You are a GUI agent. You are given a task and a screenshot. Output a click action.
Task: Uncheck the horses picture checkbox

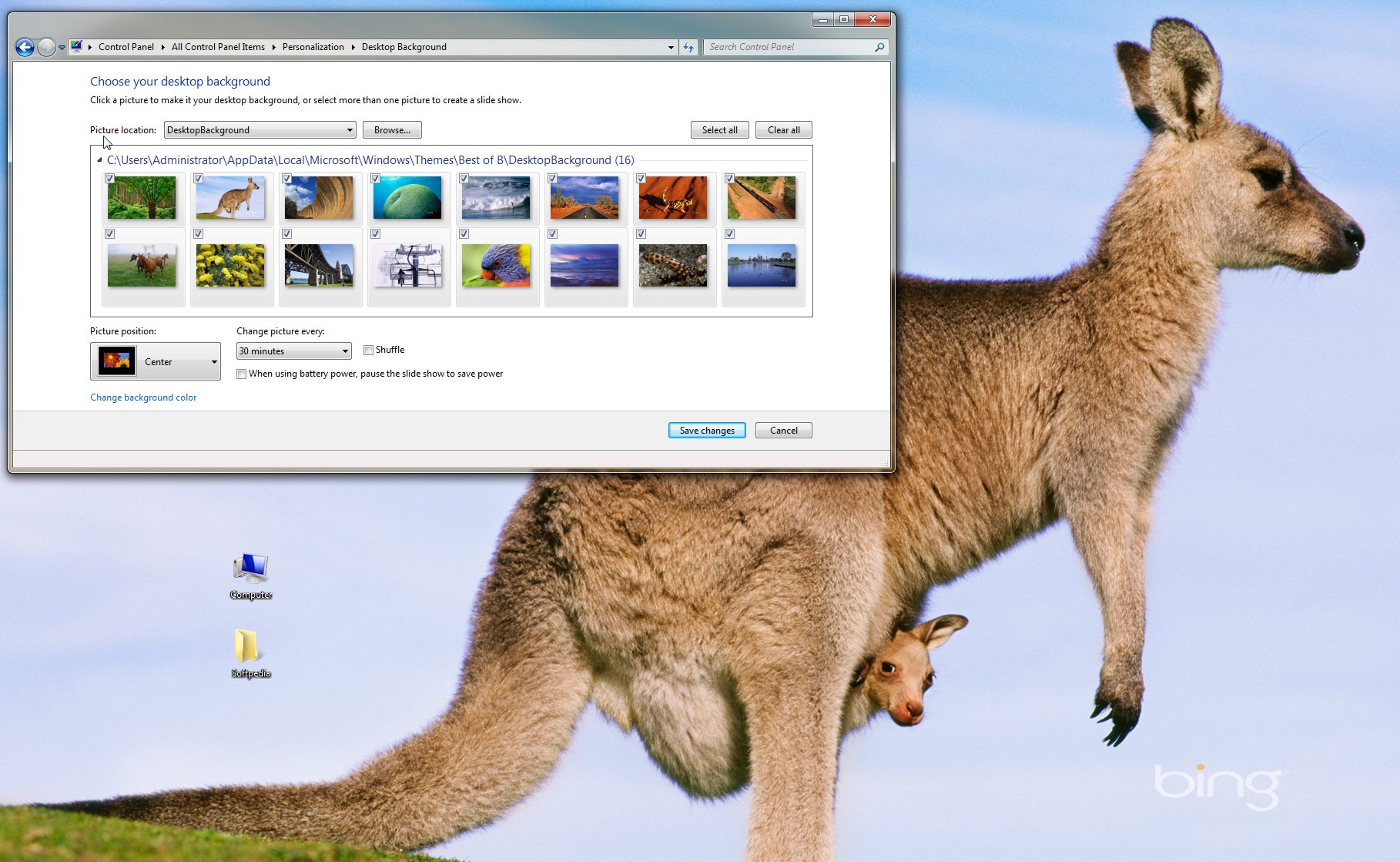[x=110, y=234]
